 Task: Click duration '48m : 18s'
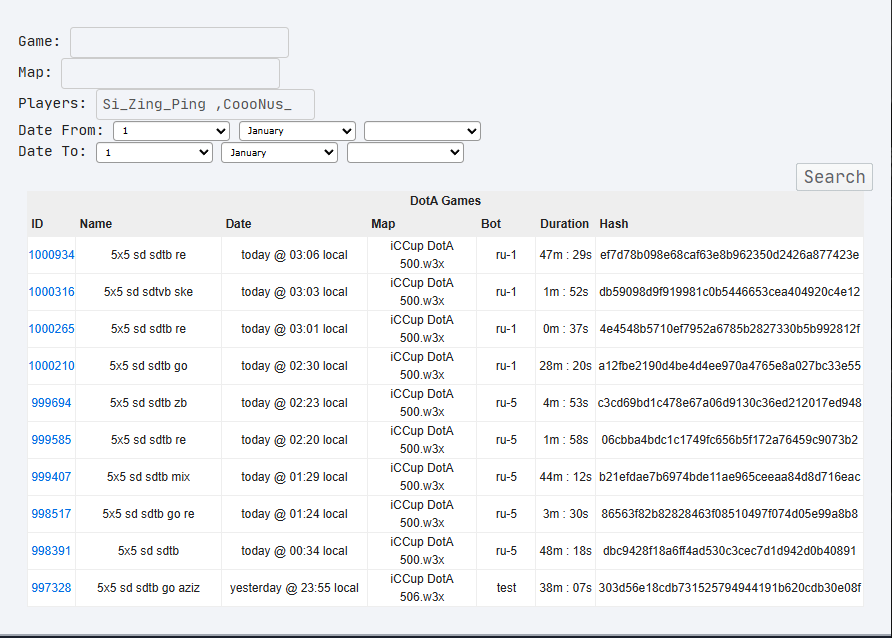tap(565, 550)
